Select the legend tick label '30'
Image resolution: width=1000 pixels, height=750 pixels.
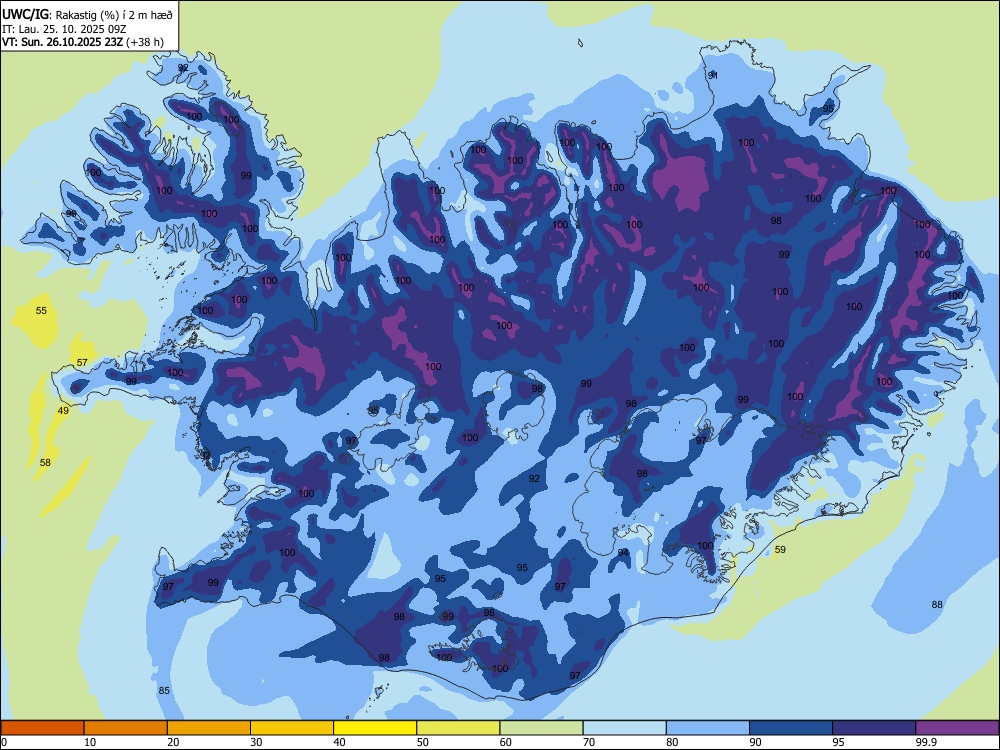[256, 742]
